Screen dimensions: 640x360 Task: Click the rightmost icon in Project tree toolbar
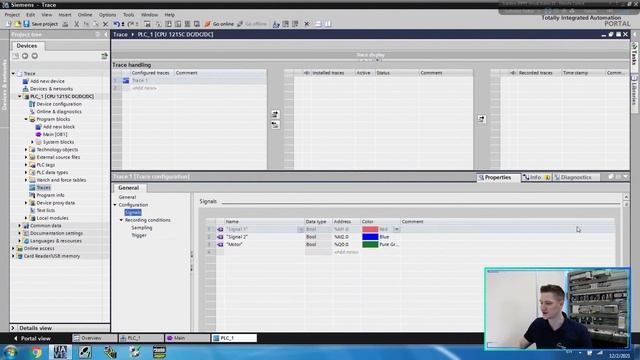click(x=104, y=56)
